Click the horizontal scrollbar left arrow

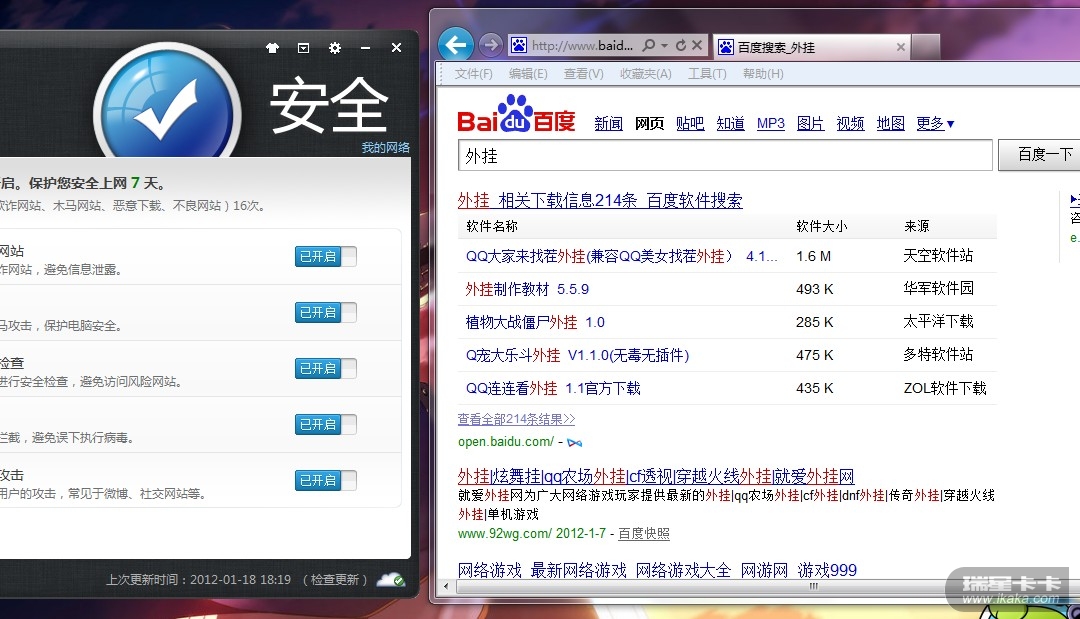(446, 586)
